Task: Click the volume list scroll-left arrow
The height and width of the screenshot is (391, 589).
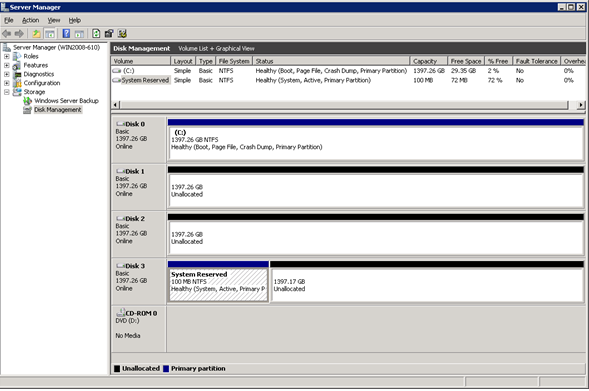Action: 115,105
